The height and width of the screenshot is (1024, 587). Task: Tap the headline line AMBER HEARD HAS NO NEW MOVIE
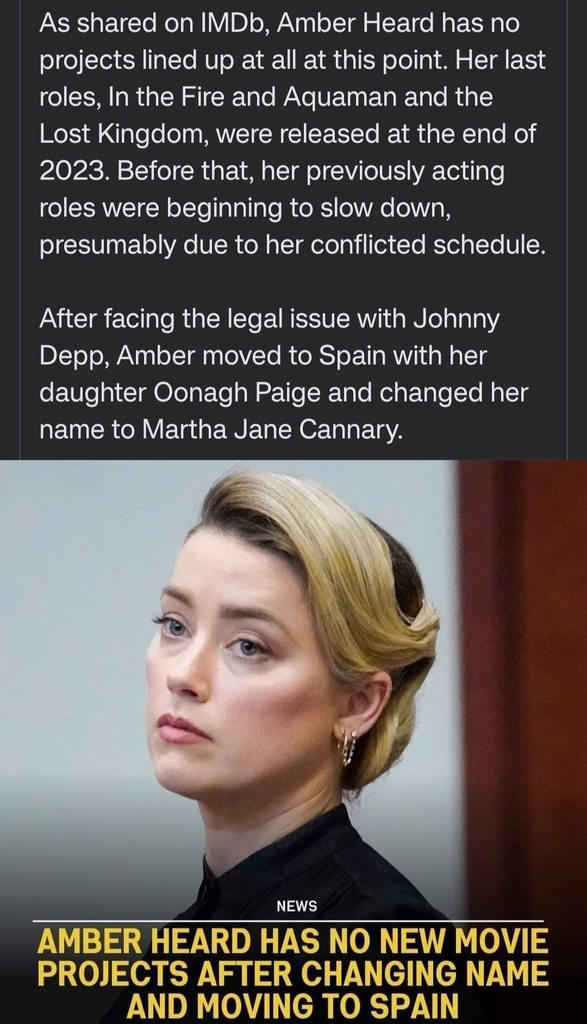[293, 942]
